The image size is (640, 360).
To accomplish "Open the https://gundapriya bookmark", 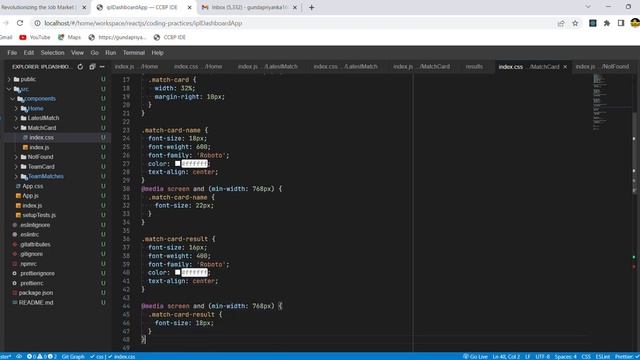I will 117,37.
